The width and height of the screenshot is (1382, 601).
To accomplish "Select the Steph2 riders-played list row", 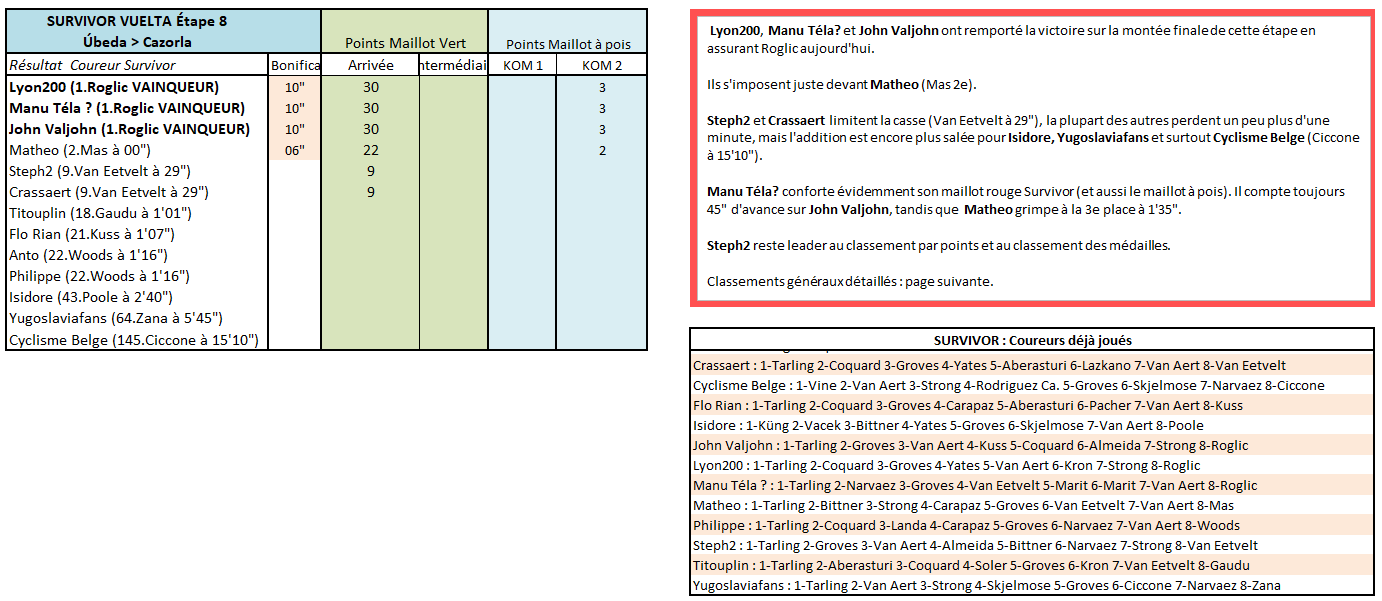I will pyautogui.click(x=975, y=545).
